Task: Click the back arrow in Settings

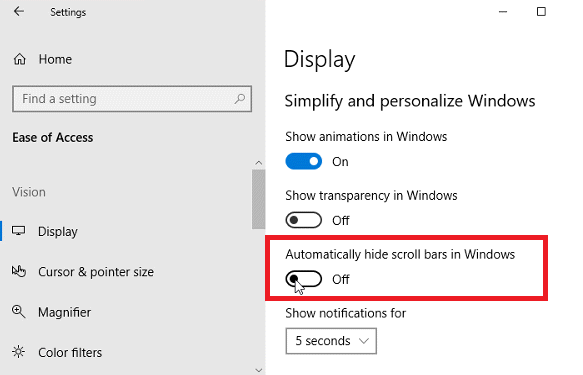Action: tap(19, 12)
